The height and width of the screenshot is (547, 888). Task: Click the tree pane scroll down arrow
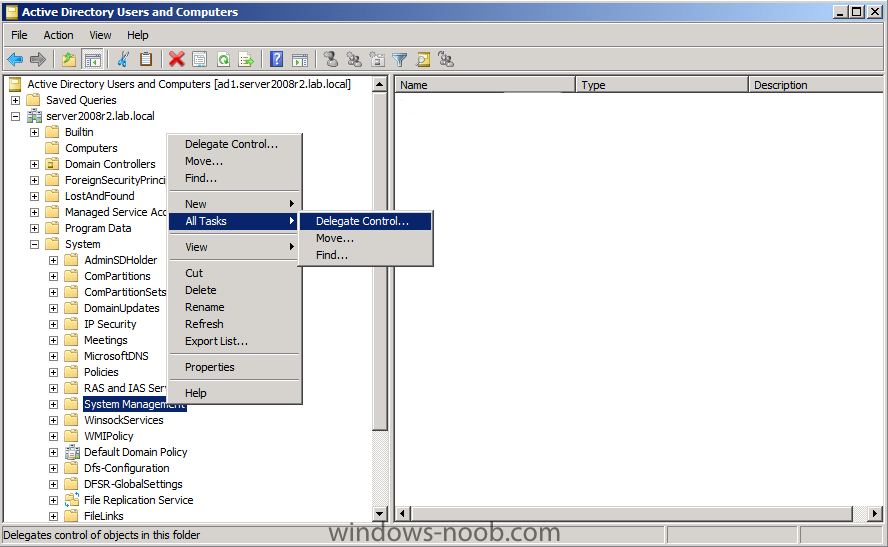[x=380, y=514]
